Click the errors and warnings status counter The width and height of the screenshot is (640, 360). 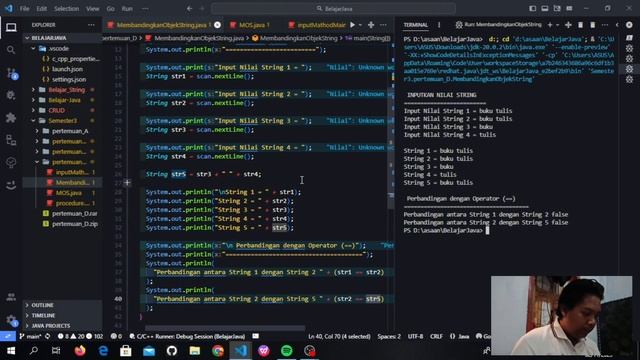[80, 336]
